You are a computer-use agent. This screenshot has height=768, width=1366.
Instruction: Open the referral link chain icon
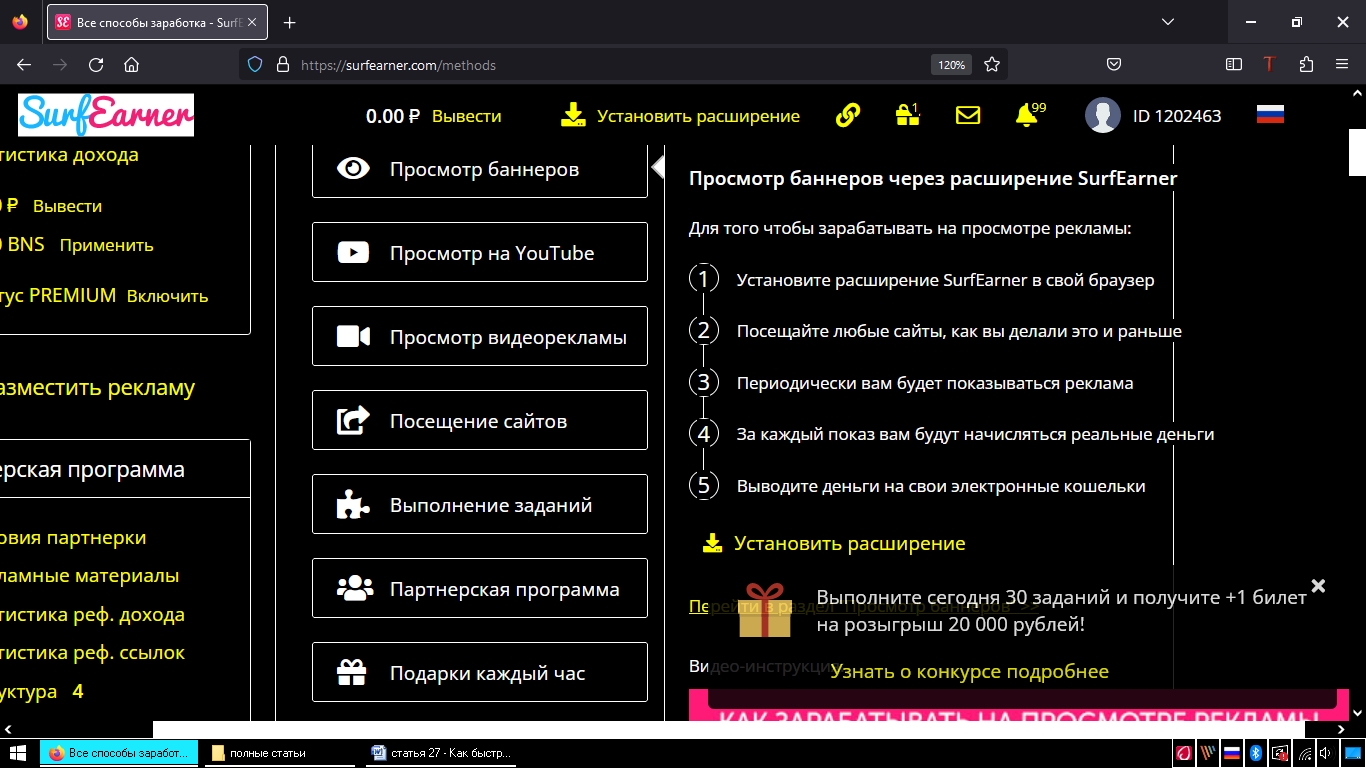(x=848, y=115)
